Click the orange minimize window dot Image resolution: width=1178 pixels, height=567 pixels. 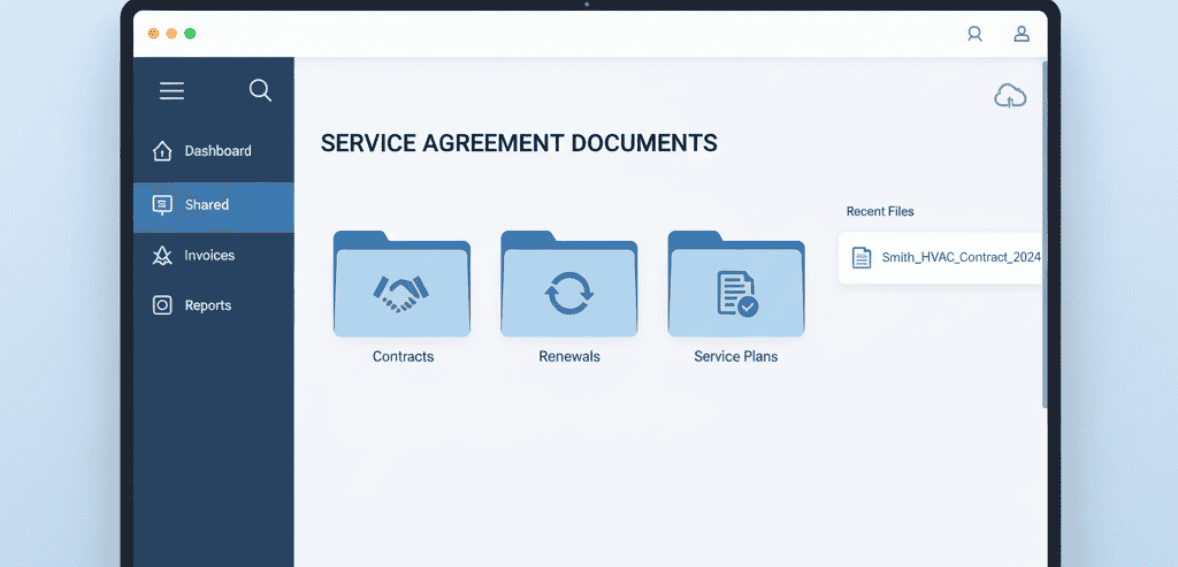click(171, 33)
